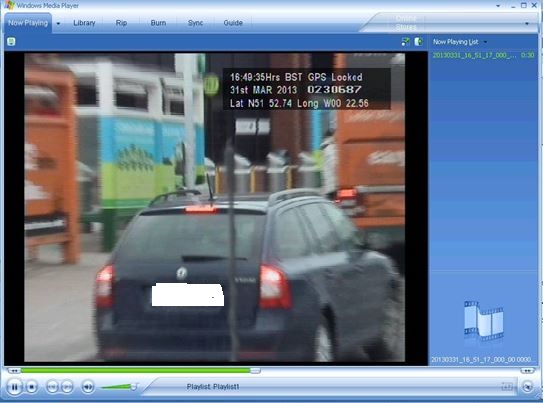Click the seek bar thumb

[x=255, y=371]
